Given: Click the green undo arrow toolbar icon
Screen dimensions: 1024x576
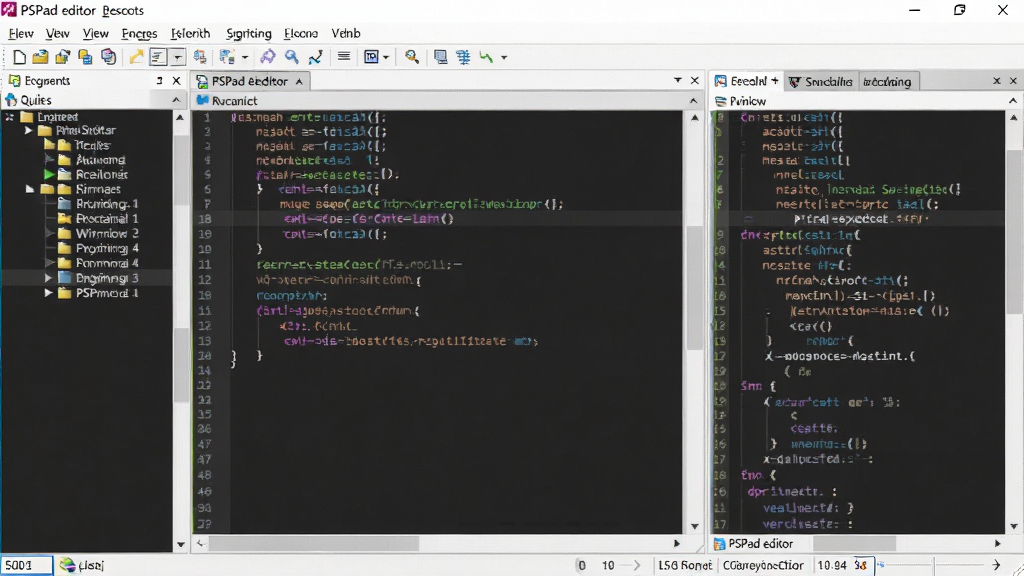Looking at the screenshot, I should point(486,57).
